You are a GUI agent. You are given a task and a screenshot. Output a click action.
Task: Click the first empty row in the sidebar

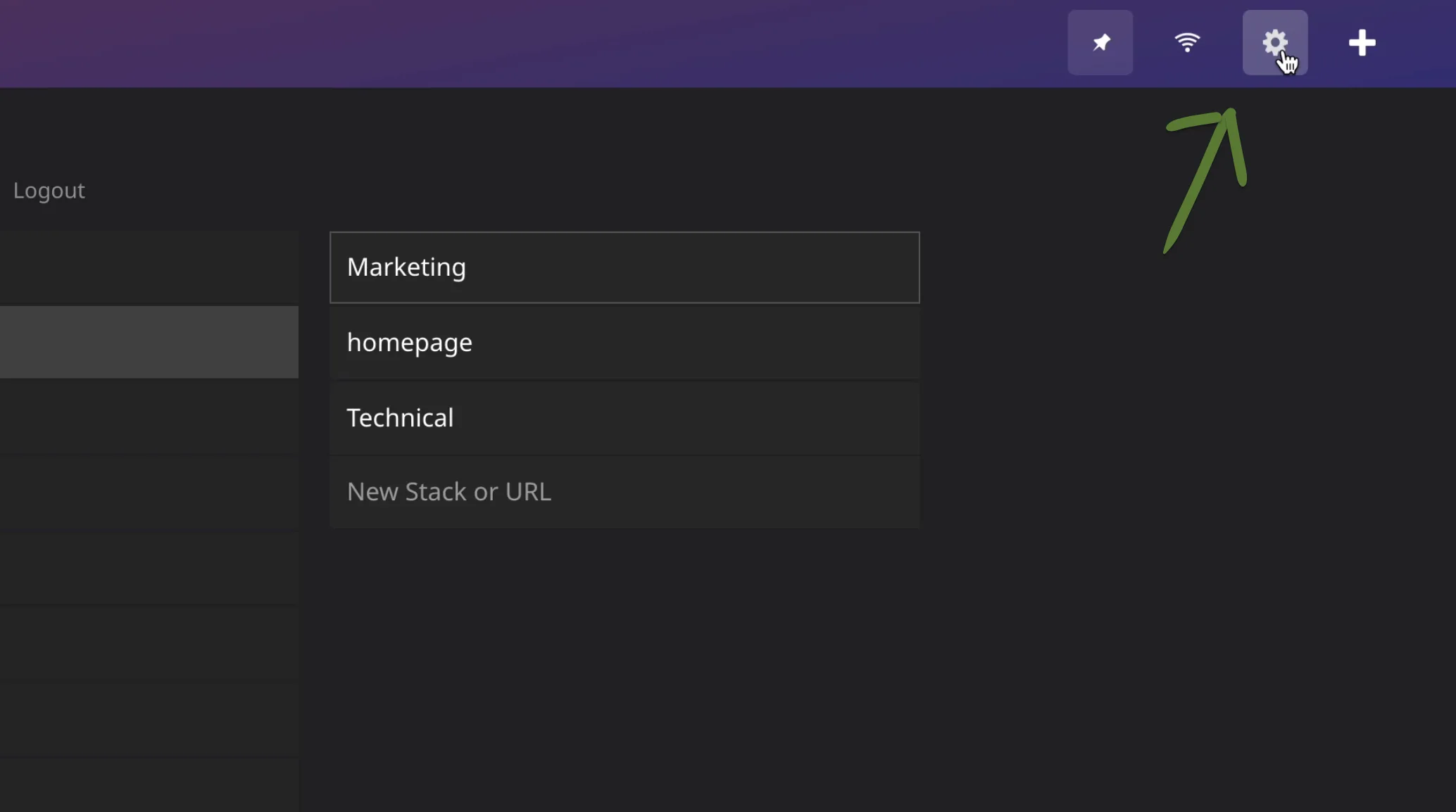tap(148, 267)
